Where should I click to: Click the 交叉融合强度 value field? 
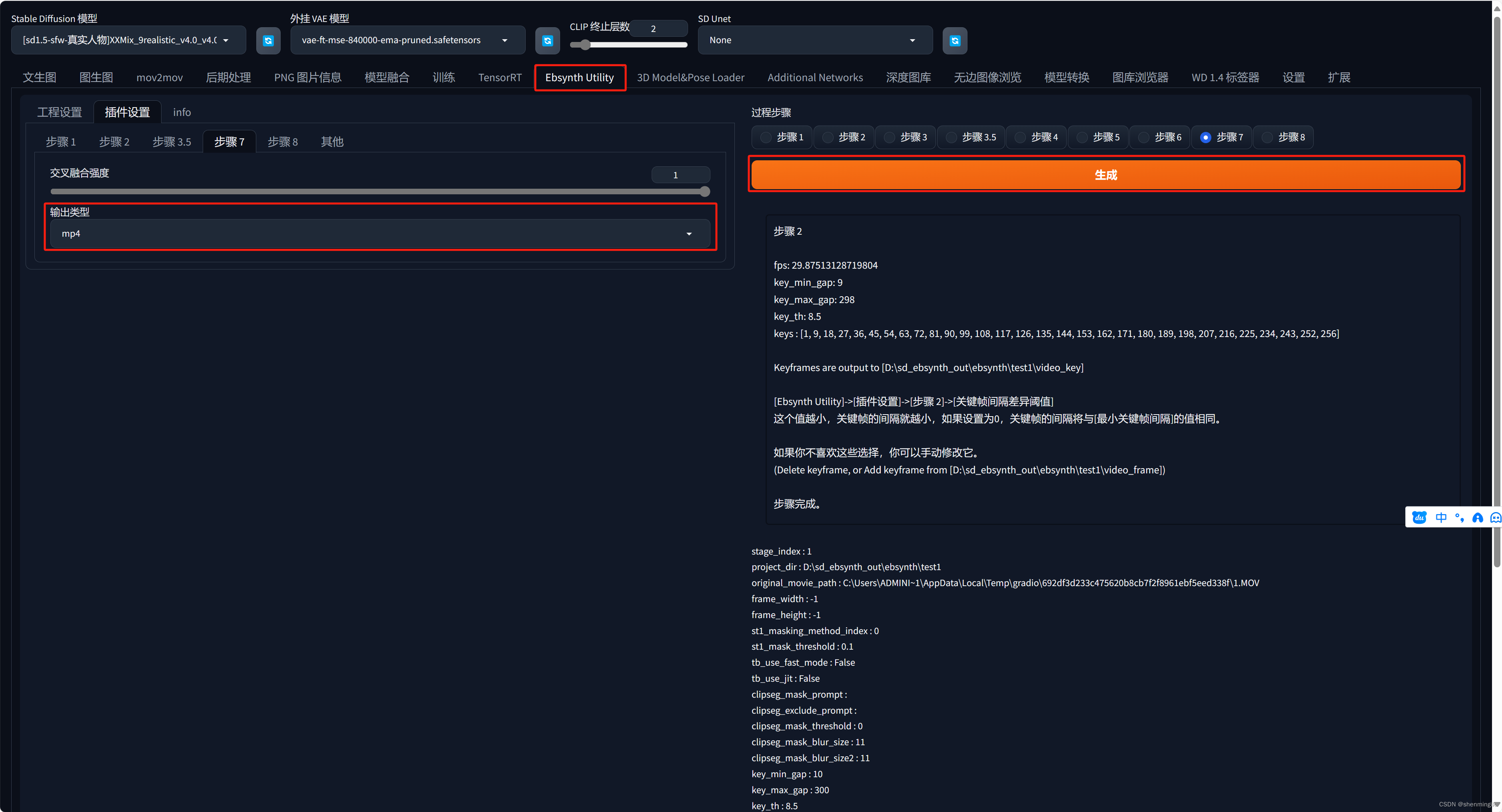tap(680, 175)
